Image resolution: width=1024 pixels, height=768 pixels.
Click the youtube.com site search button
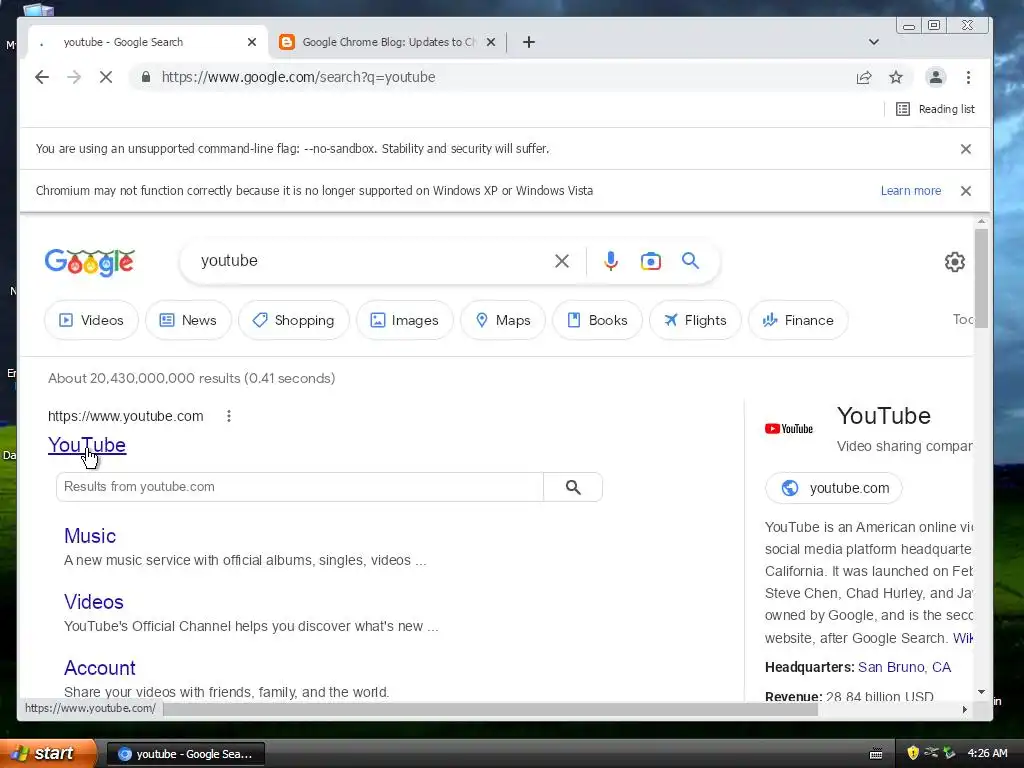[x=573, y=487]
